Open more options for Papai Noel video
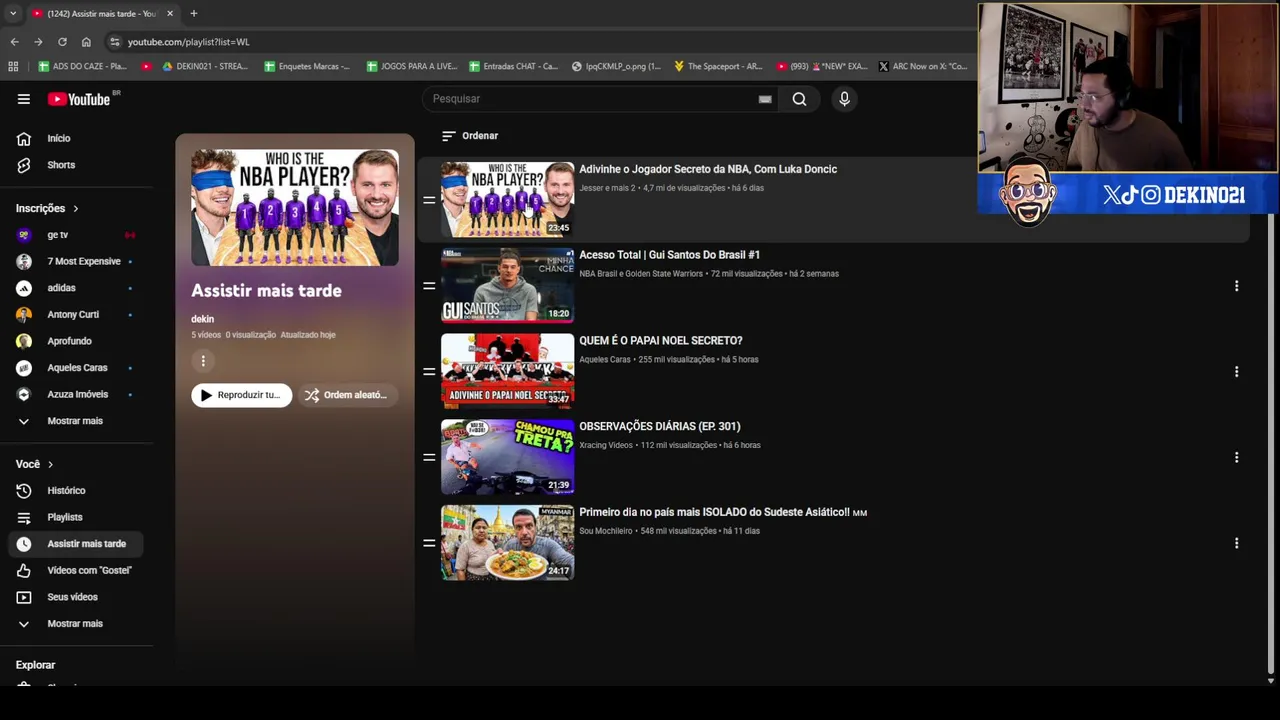Screen dimensions: 1280x720 (1236, 371)
